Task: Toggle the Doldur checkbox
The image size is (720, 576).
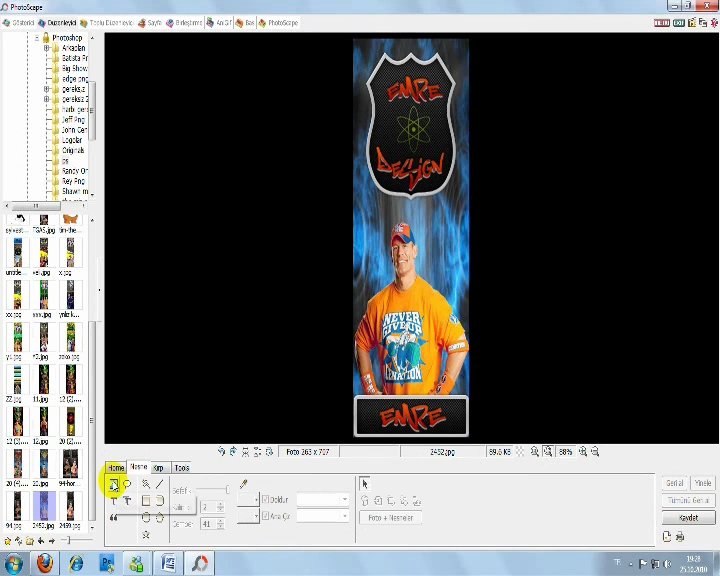Action: [x=265, y=499]
